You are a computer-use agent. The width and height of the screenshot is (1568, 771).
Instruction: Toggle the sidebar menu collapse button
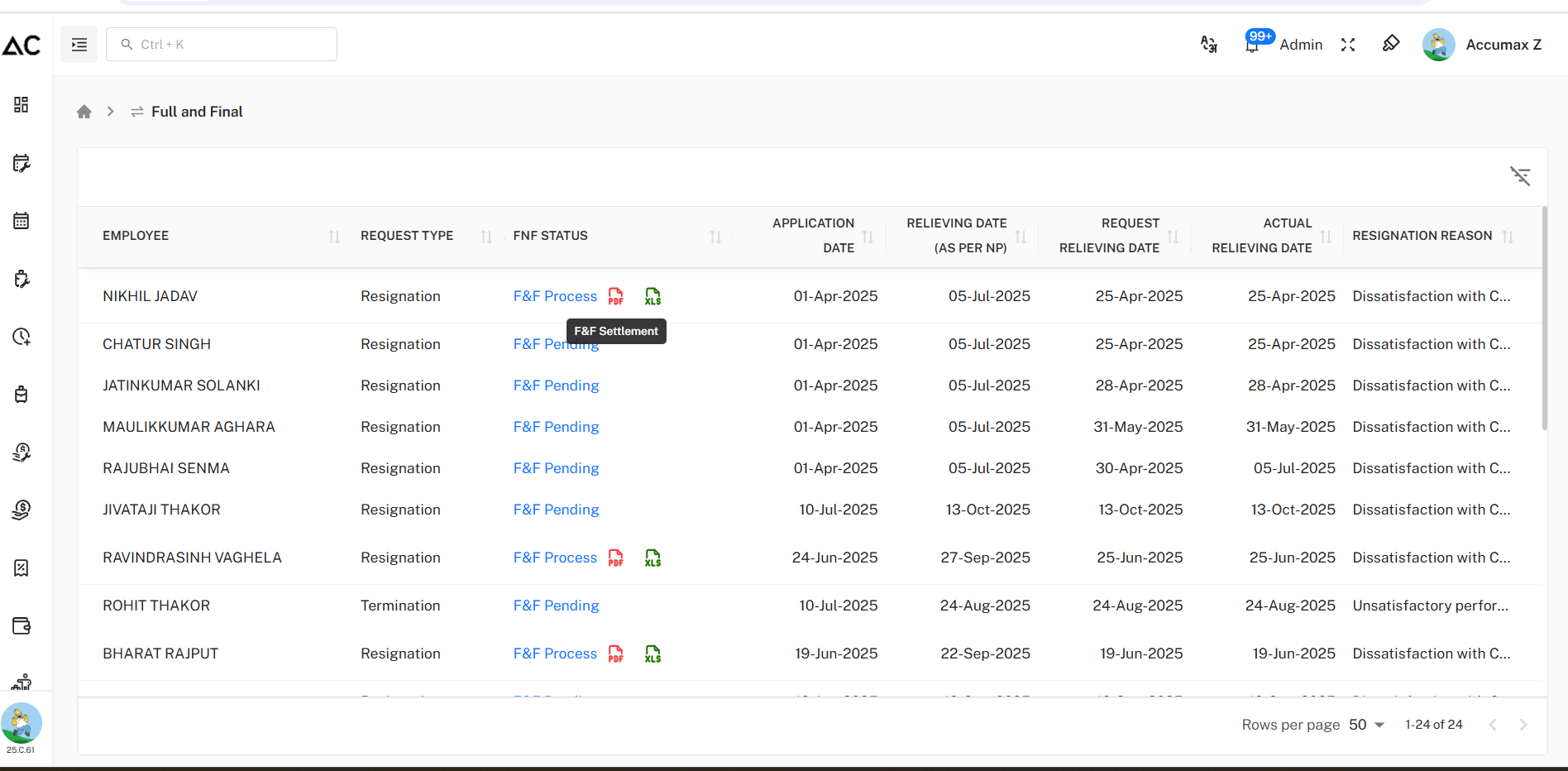[79, 45]
